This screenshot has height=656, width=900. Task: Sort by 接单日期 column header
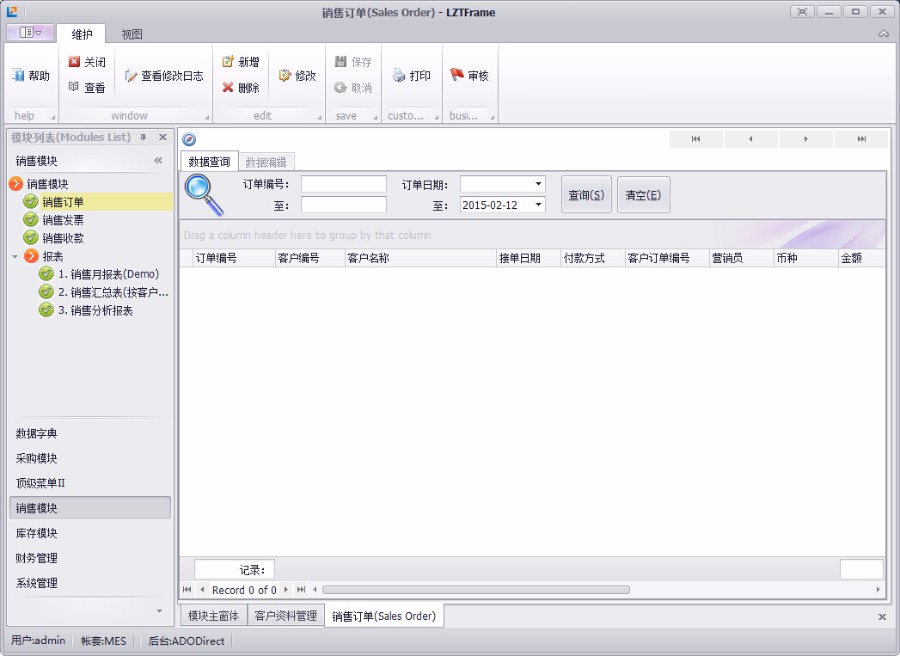coord(529,258)
